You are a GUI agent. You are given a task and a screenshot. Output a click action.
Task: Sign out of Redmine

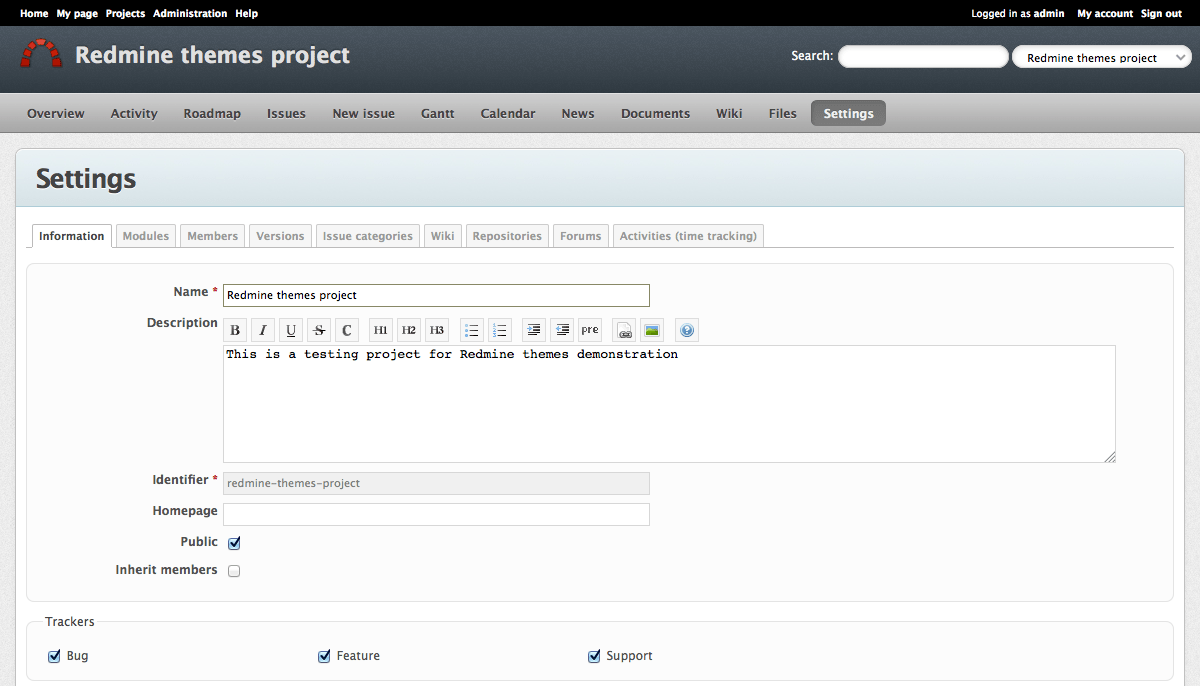[x=1161, y=14]
